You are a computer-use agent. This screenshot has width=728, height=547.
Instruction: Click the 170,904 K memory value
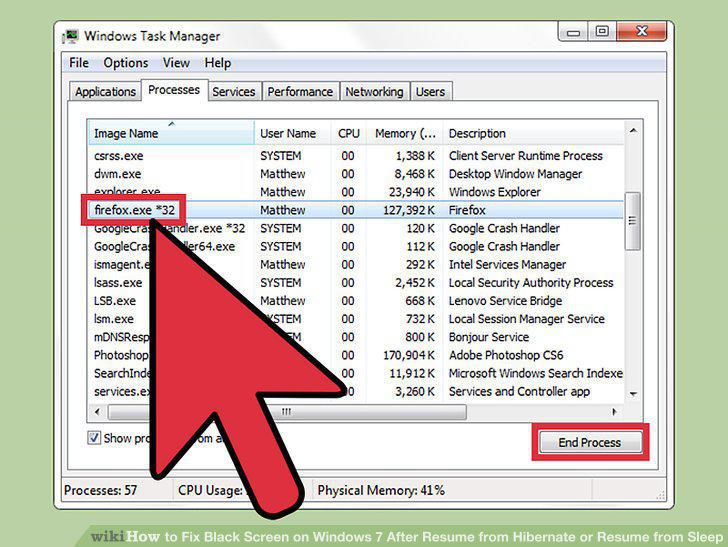[x=409, y=355]
